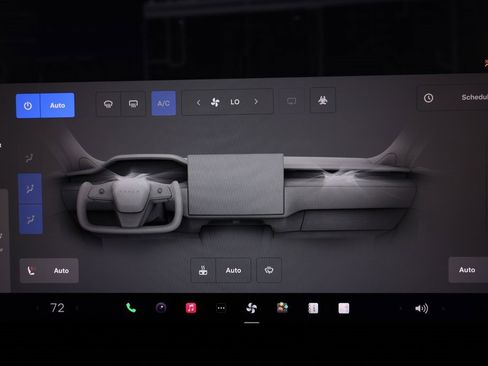This screenshot has width=488, height=366.
Task: Turn on front windshield defrost
Action: [108, 104]
